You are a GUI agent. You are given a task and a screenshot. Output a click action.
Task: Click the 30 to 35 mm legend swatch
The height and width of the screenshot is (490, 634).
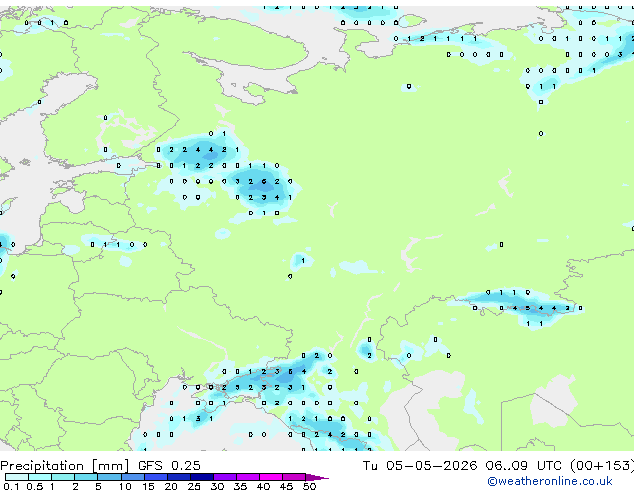(x=224, y=477)
